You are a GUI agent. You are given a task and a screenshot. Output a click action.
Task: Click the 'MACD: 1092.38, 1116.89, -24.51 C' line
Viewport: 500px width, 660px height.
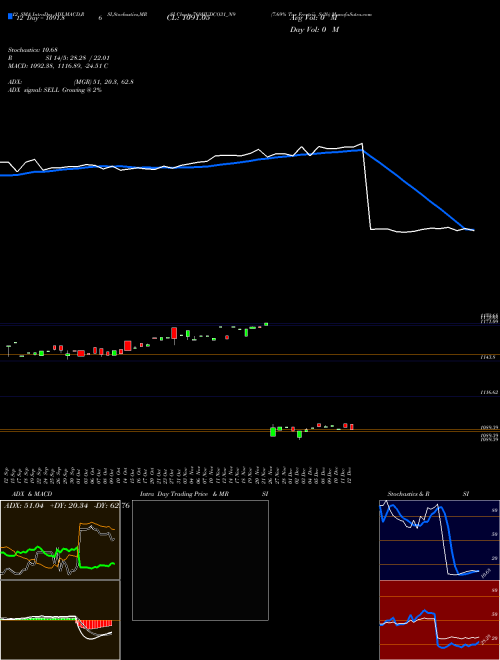(x=59, y=66)
